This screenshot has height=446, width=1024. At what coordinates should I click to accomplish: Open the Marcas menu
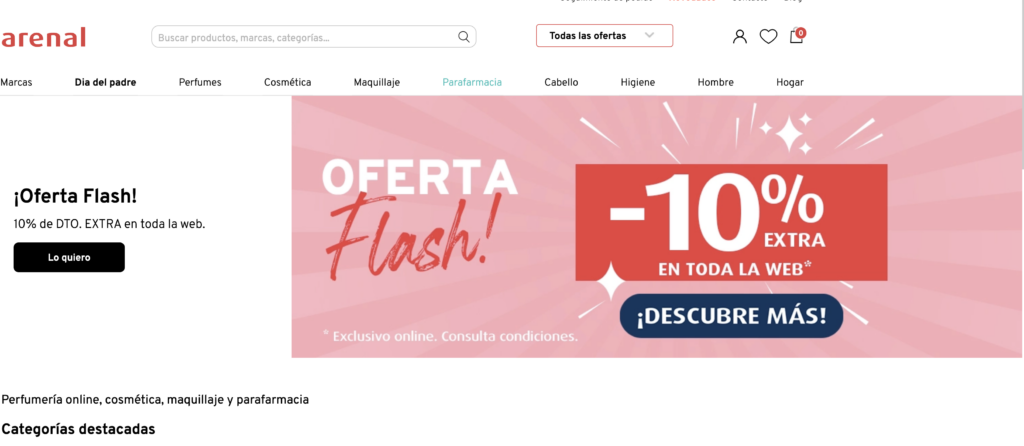click(16, 82)
